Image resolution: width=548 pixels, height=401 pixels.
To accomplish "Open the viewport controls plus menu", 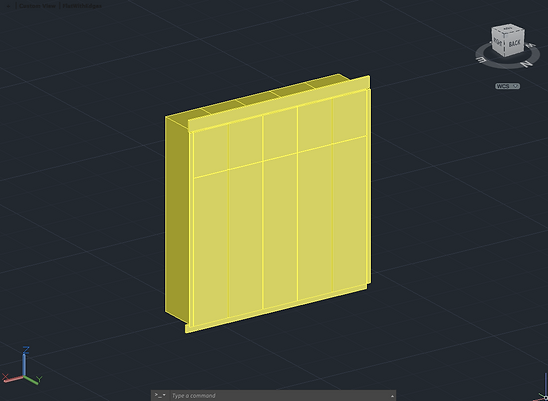I will pyautogui.click(x=8, y=6).
